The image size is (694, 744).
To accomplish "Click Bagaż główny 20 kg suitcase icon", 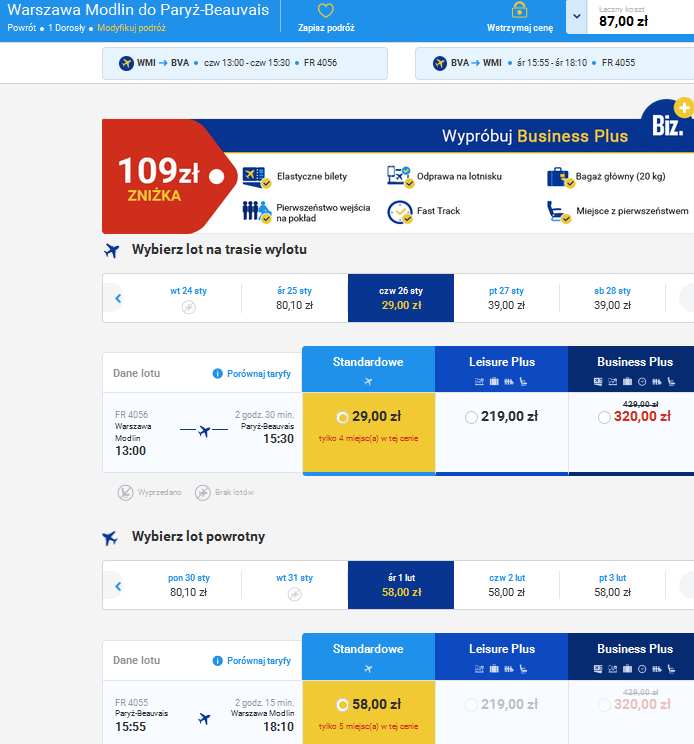I will 560,177.
